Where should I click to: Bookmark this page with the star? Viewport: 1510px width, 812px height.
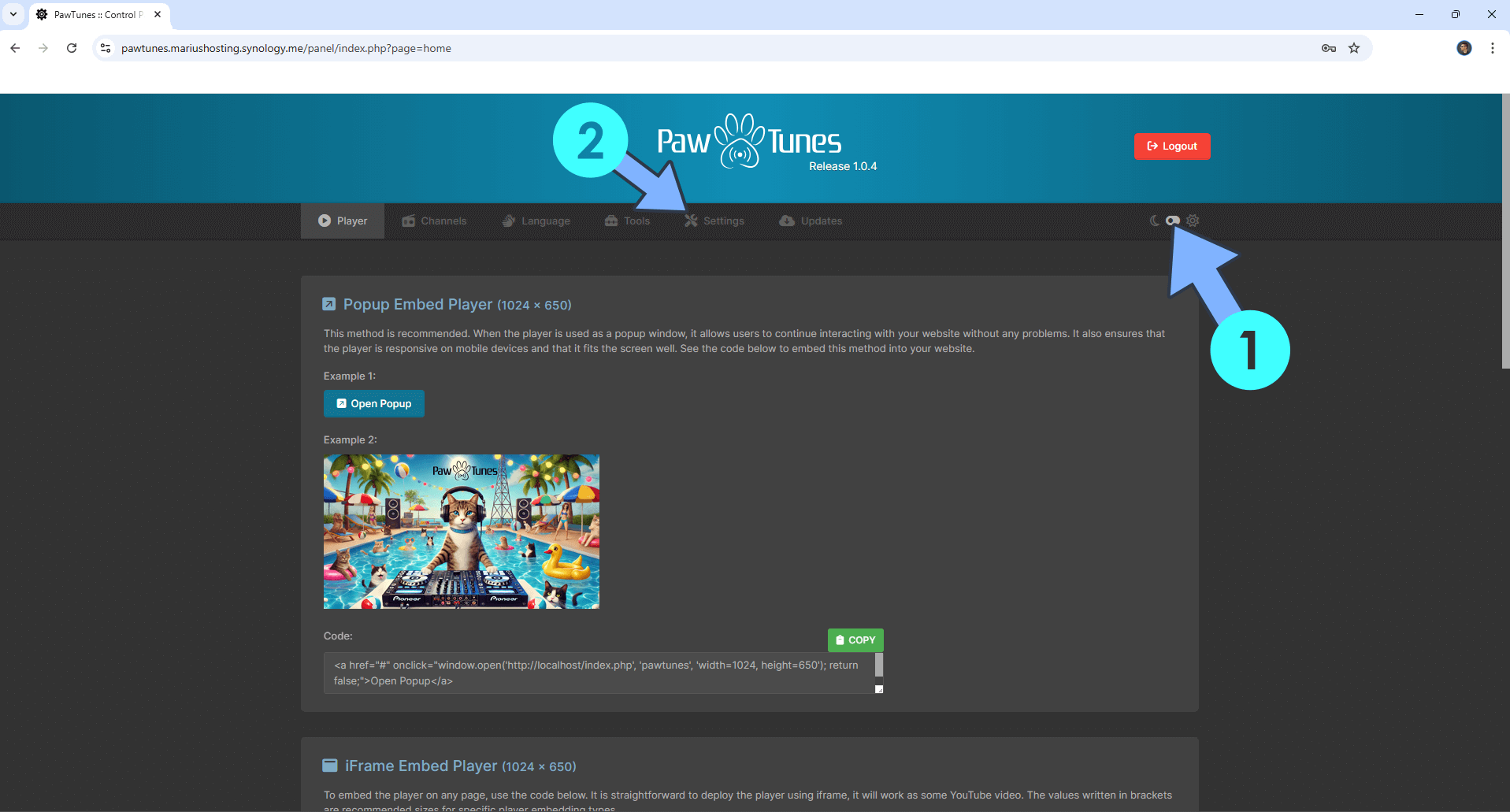pos(1354,48)
